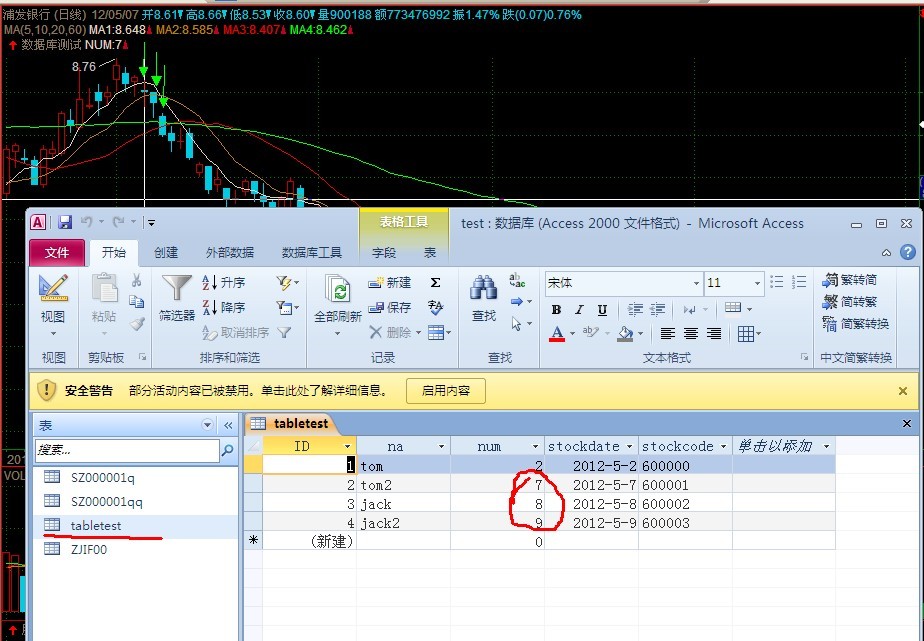The height and width of the screenshot is (641, 924).
Task: Click the Σ totals icon
Action: coord(435,283)
